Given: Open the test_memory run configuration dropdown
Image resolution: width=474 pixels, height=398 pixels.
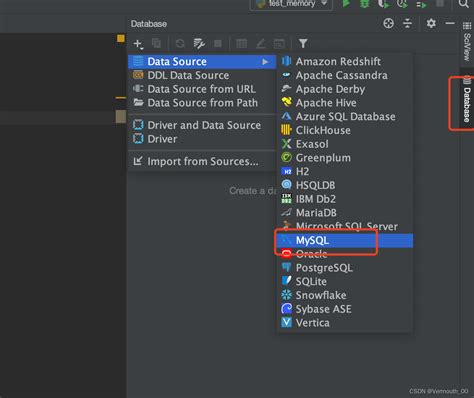Looking at the screenshot, I should pyautogui.click(x=291, y=4).
